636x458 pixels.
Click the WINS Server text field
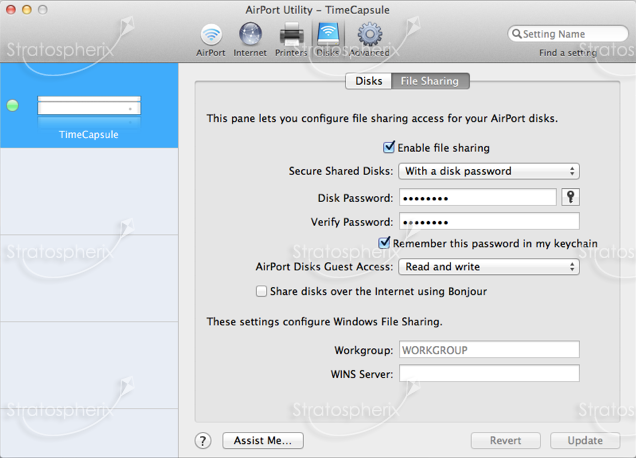[489, 373]
